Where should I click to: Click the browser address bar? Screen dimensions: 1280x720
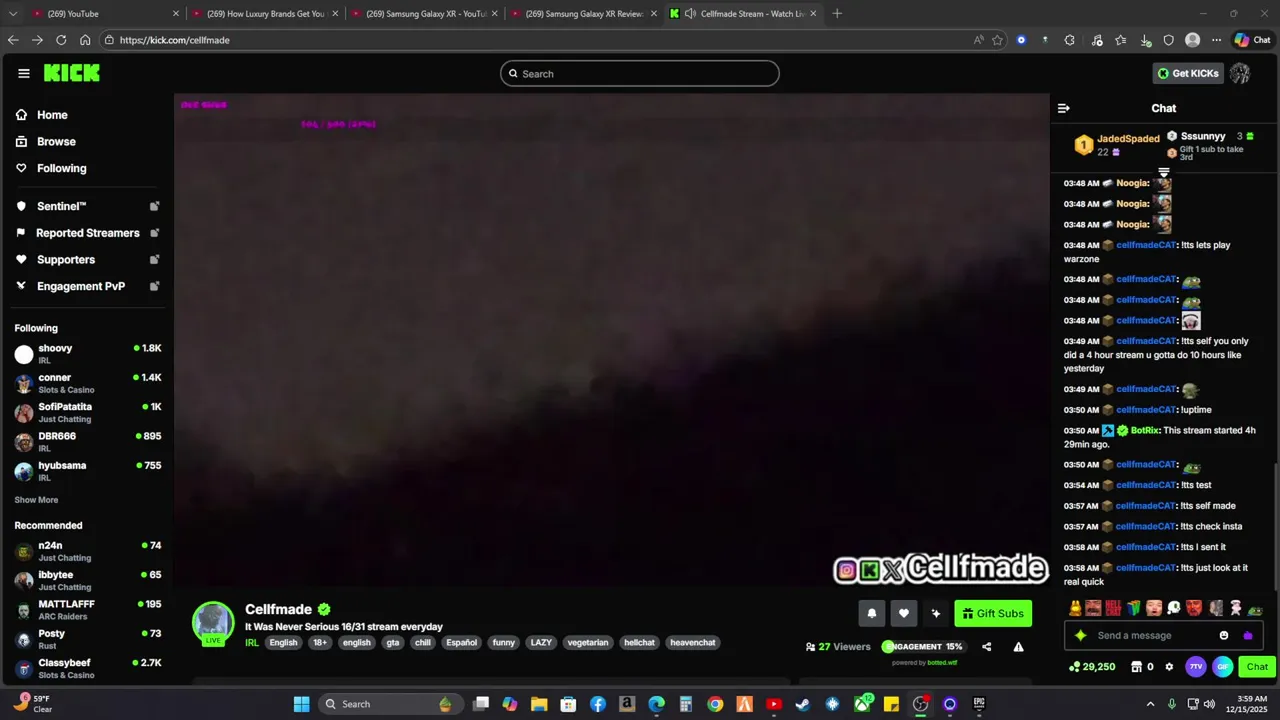pos(540,40)
